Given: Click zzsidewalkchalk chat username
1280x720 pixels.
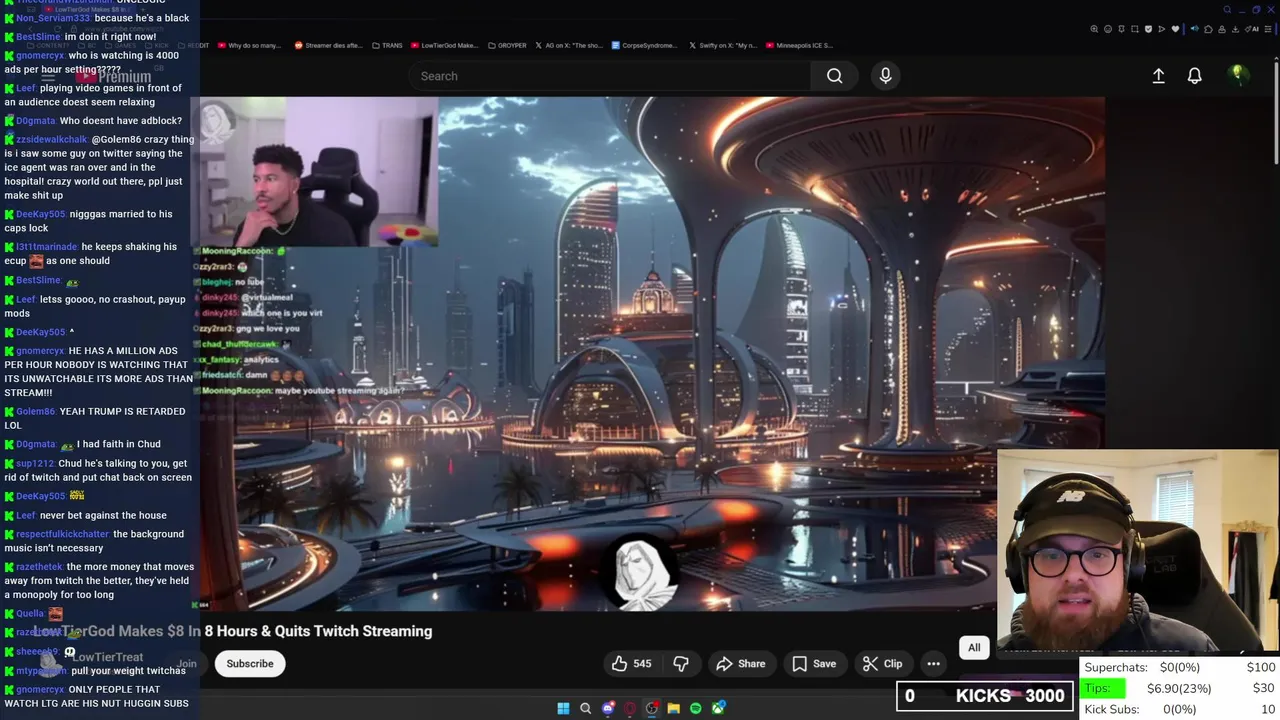Looking at the screenshot, I should click(52, 139).
